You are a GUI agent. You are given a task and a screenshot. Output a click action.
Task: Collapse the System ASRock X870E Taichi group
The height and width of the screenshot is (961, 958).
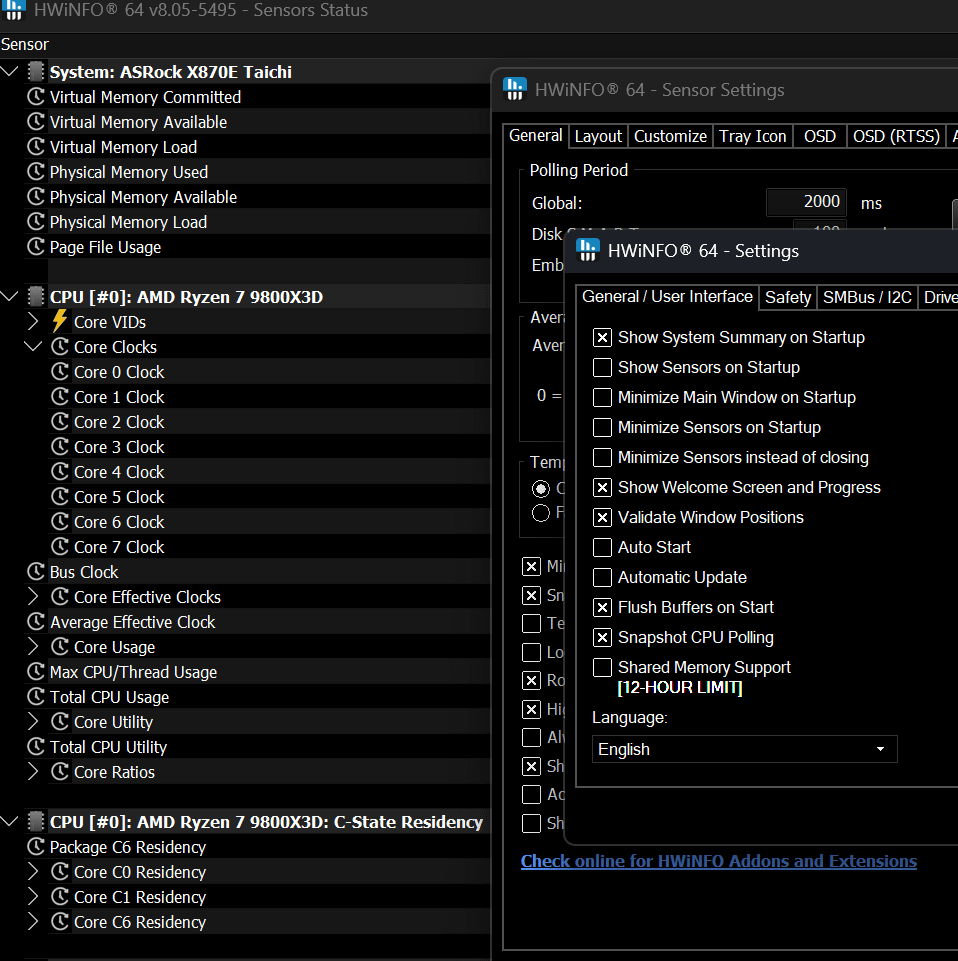(10, 72)
